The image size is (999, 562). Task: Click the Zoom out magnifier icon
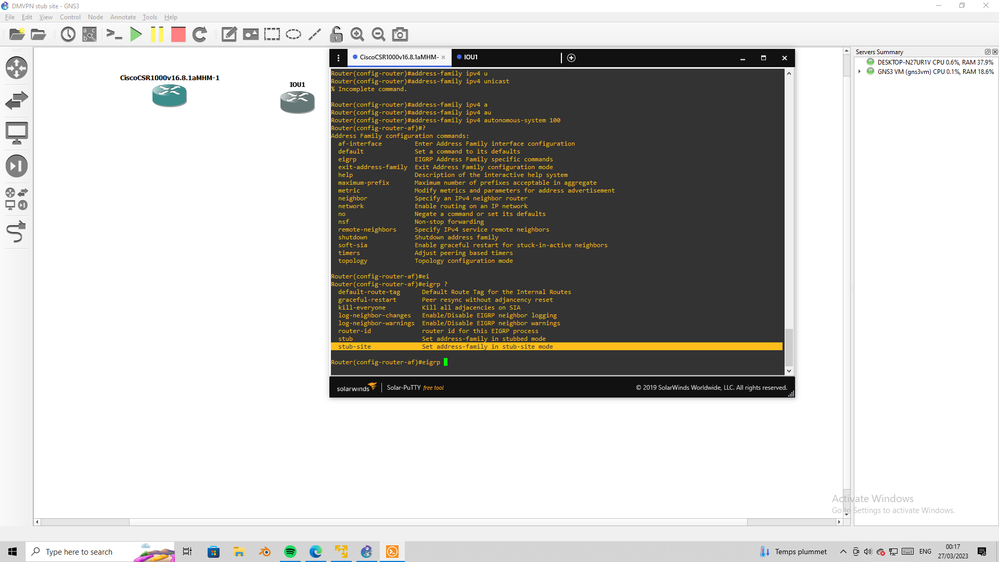point(378,34)
